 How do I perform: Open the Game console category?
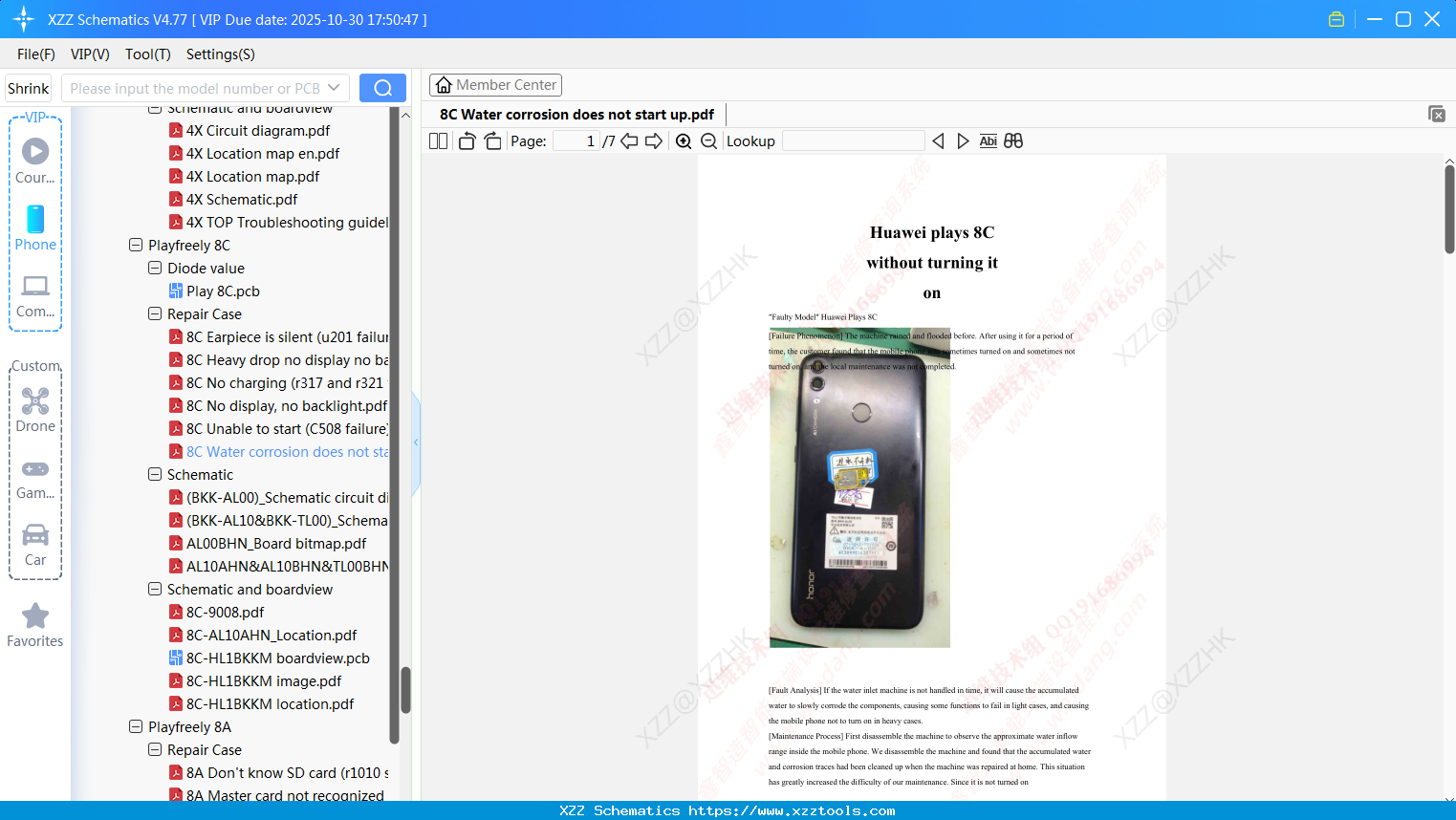(35, 478)
